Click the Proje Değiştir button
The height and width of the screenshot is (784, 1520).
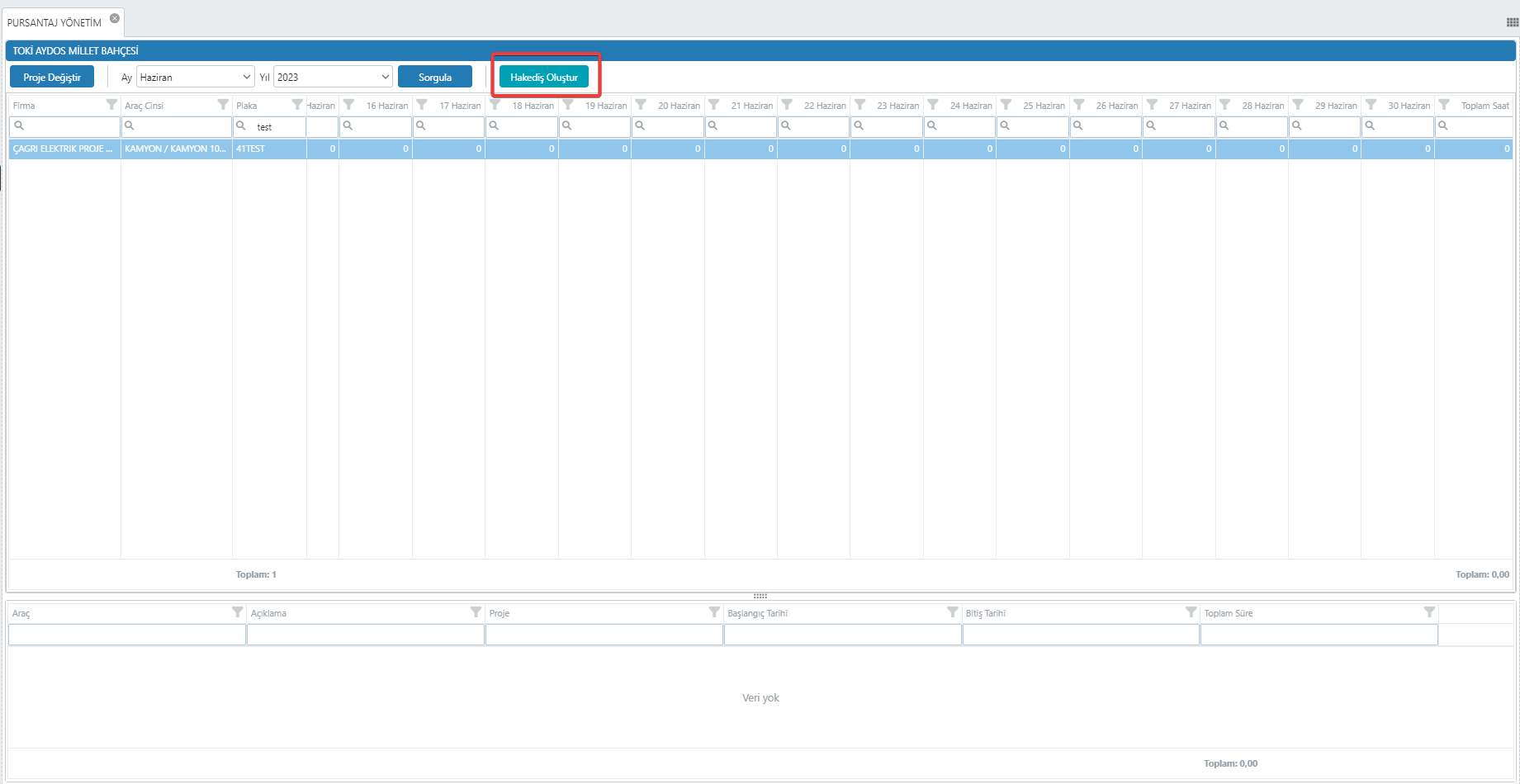pyautogui.click(x=52, y=77)
